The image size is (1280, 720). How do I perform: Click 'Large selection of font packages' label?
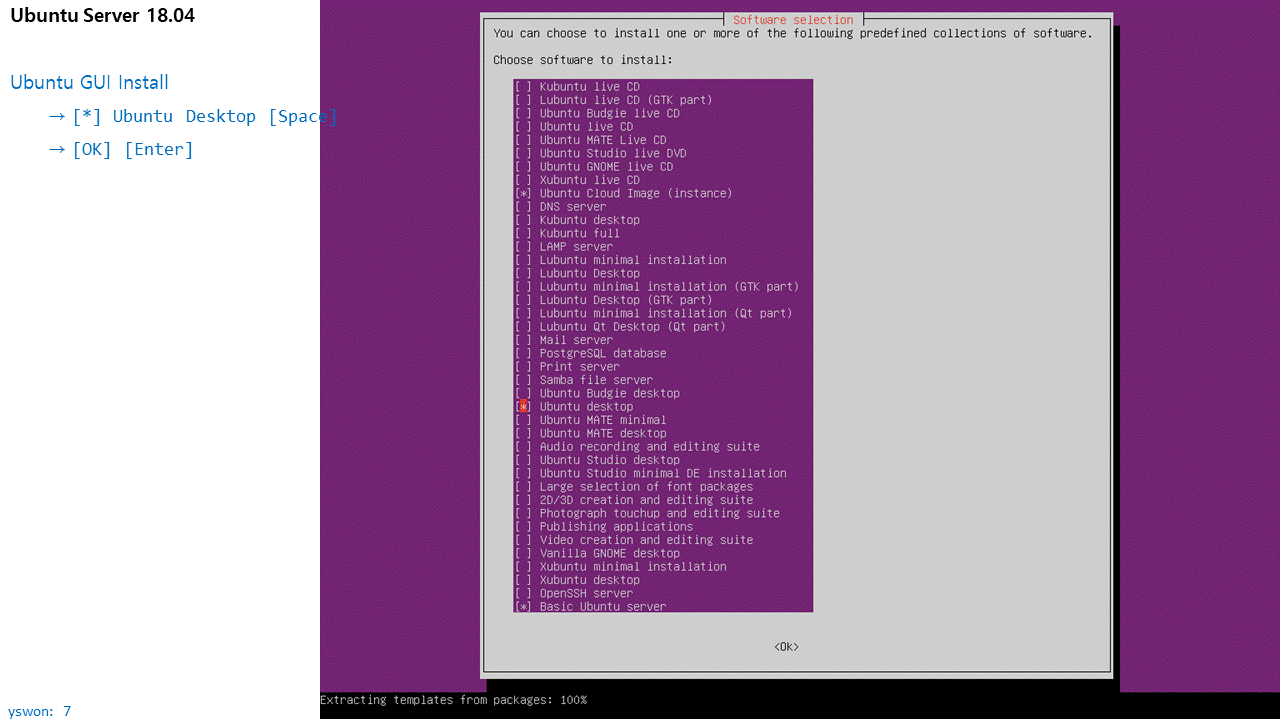coord(646,487)
